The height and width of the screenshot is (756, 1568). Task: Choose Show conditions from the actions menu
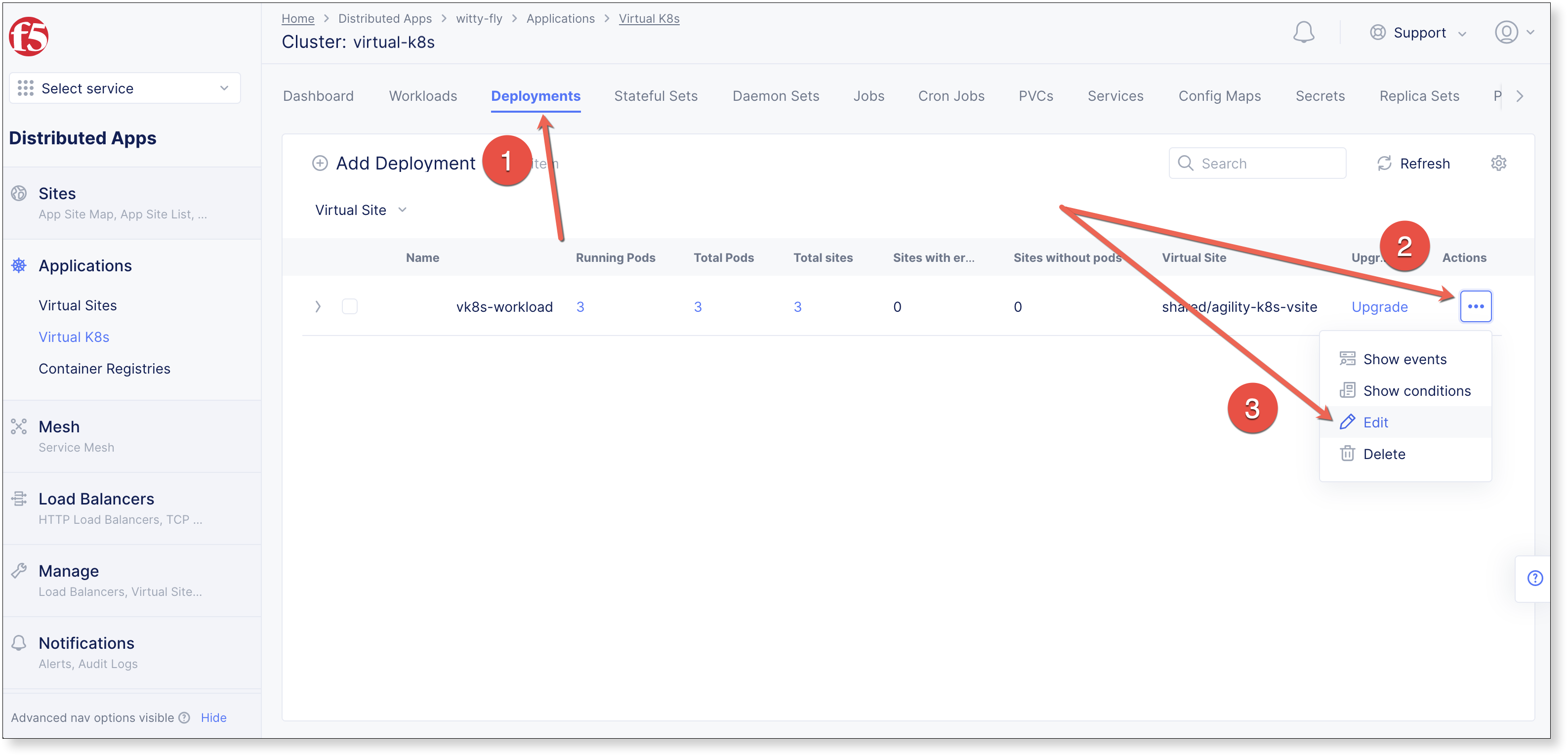point(1405,391)
